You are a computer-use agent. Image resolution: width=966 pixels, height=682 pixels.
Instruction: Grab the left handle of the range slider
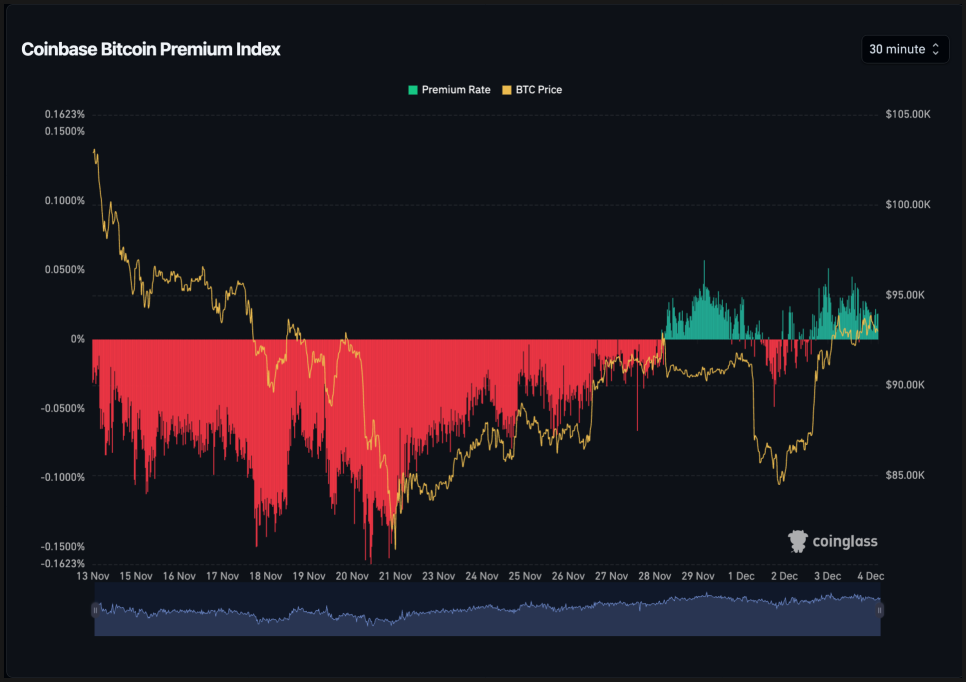click(x=96, y=609)
